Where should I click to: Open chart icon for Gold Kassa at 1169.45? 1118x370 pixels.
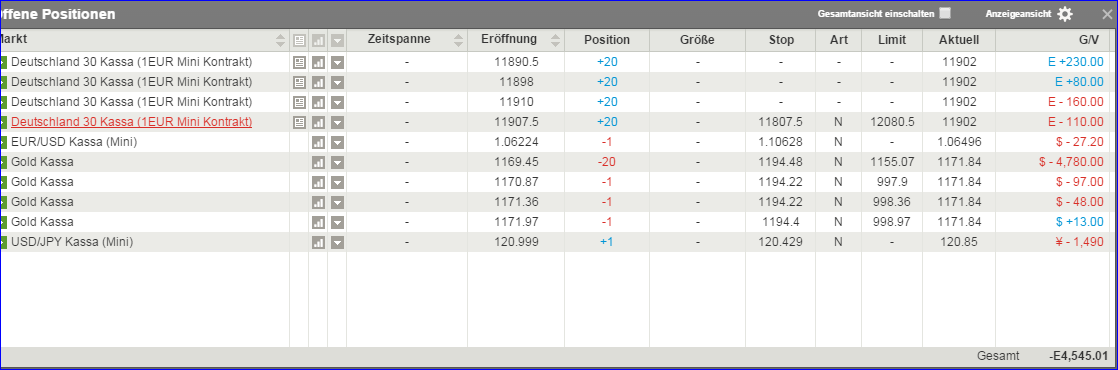point(318,163)
